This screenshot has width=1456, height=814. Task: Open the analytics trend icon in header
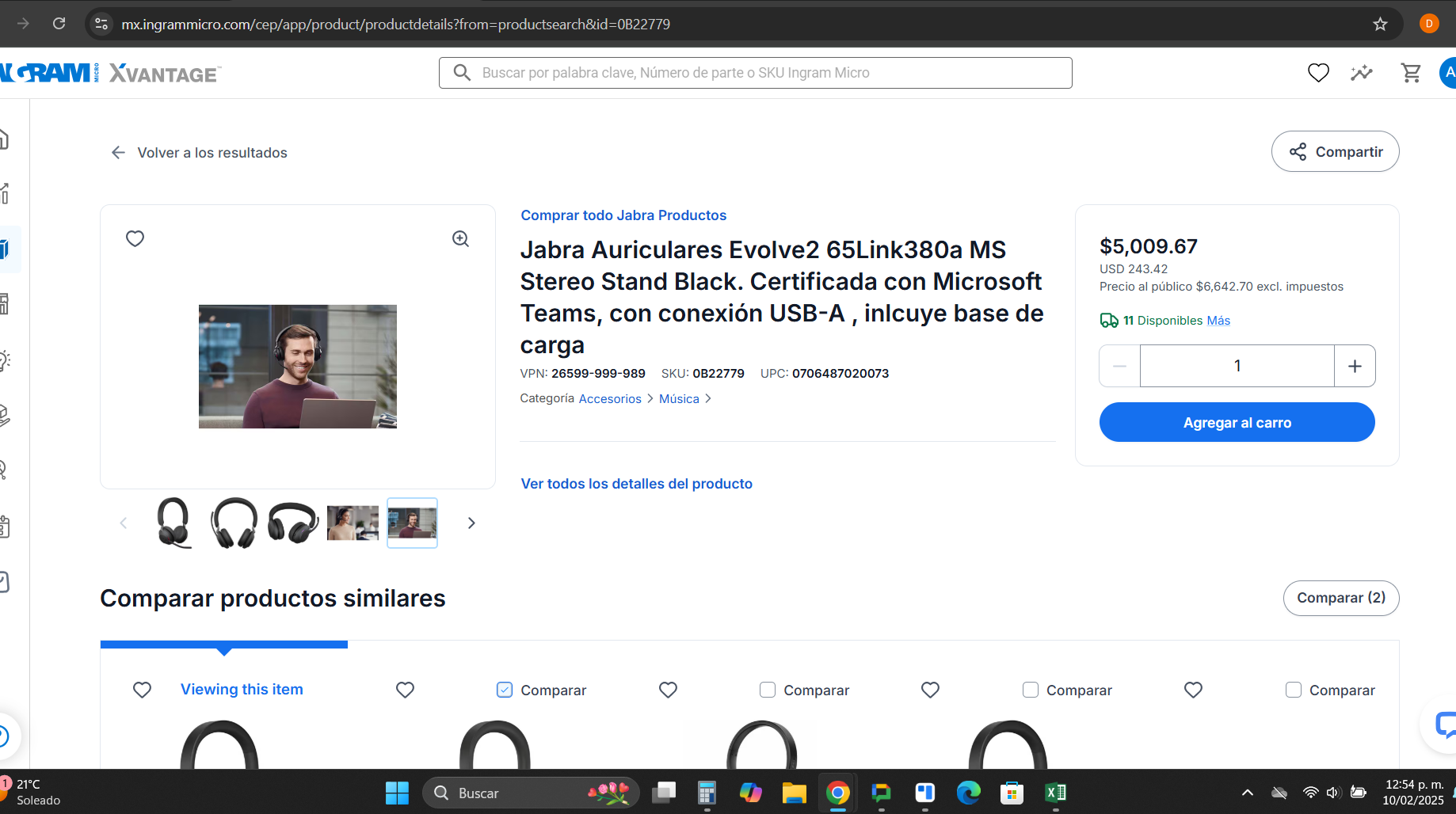pyautogui.click(x=1362, y=73)
